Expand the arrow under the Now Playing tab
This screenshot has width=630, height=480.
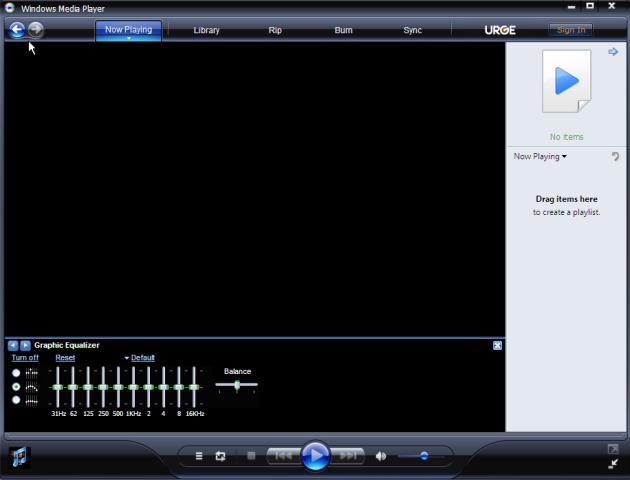click(x=129, y=38)
